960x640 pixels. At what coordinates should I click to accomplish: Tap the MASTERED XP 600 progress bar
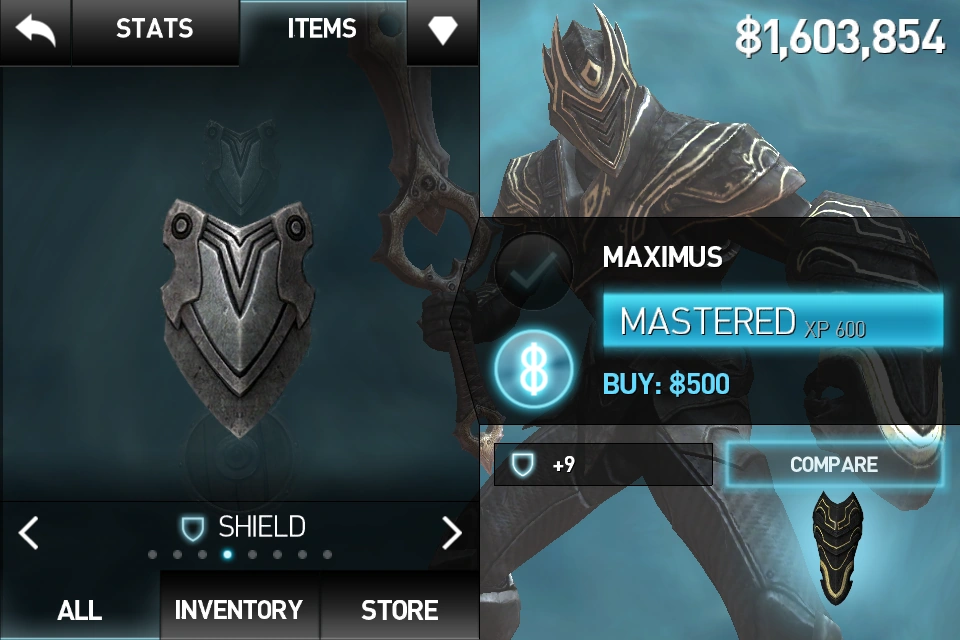click(x=773, y=321)
